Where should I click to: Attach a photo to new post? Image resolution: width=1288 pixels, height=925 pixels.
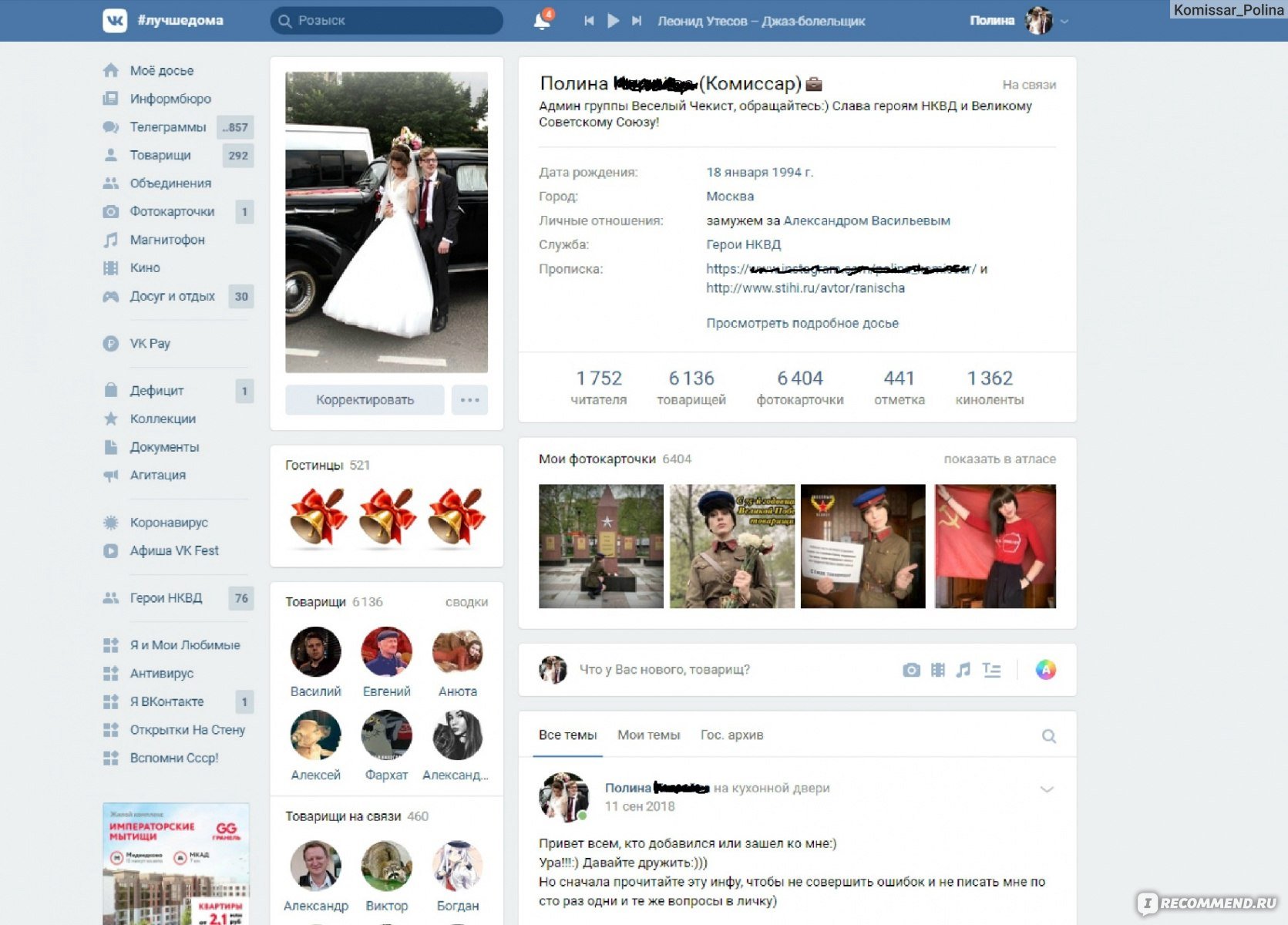click(911, 670)
